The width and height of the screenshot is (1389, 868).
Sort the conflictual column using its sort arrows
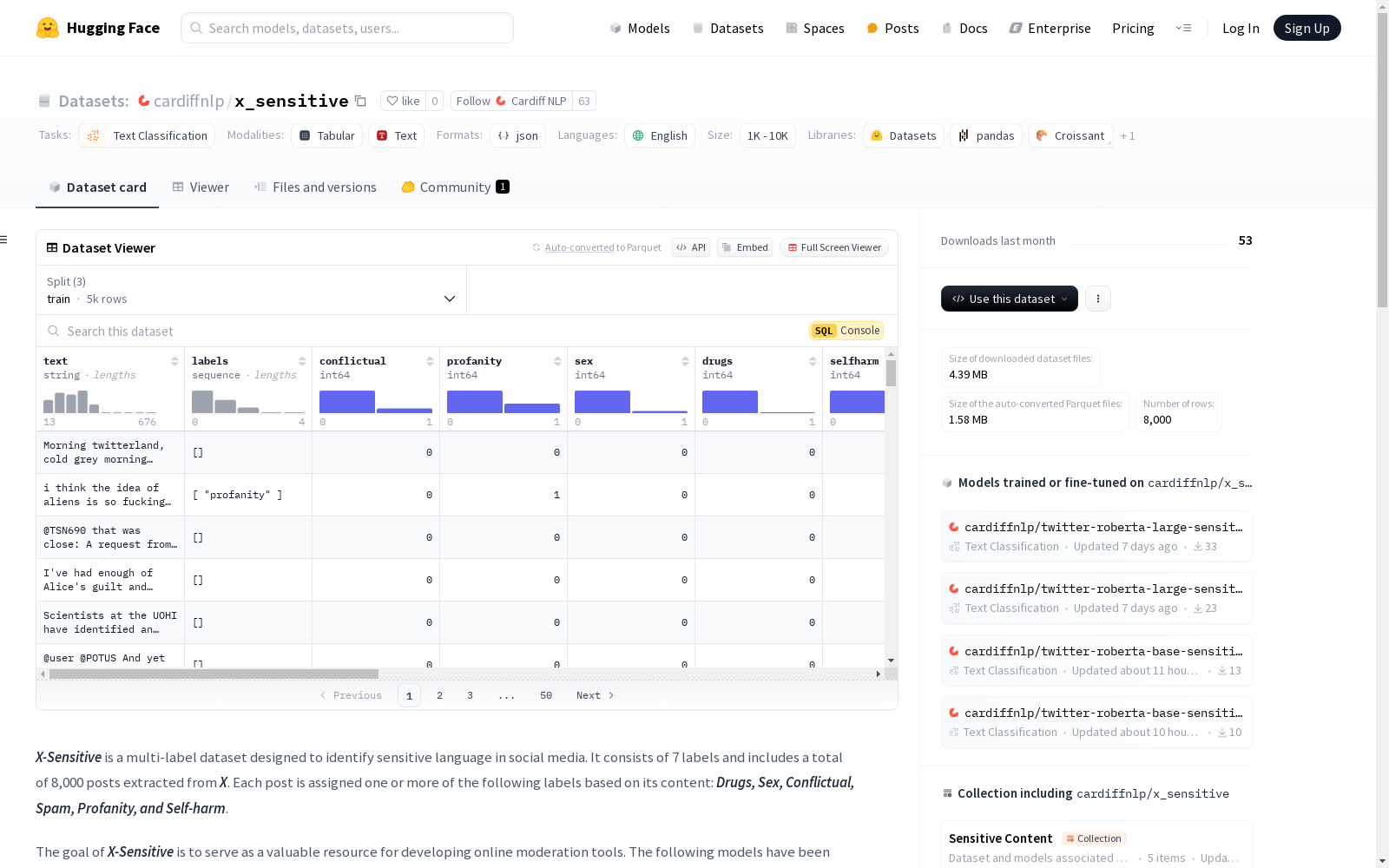(x=430, y=361)
